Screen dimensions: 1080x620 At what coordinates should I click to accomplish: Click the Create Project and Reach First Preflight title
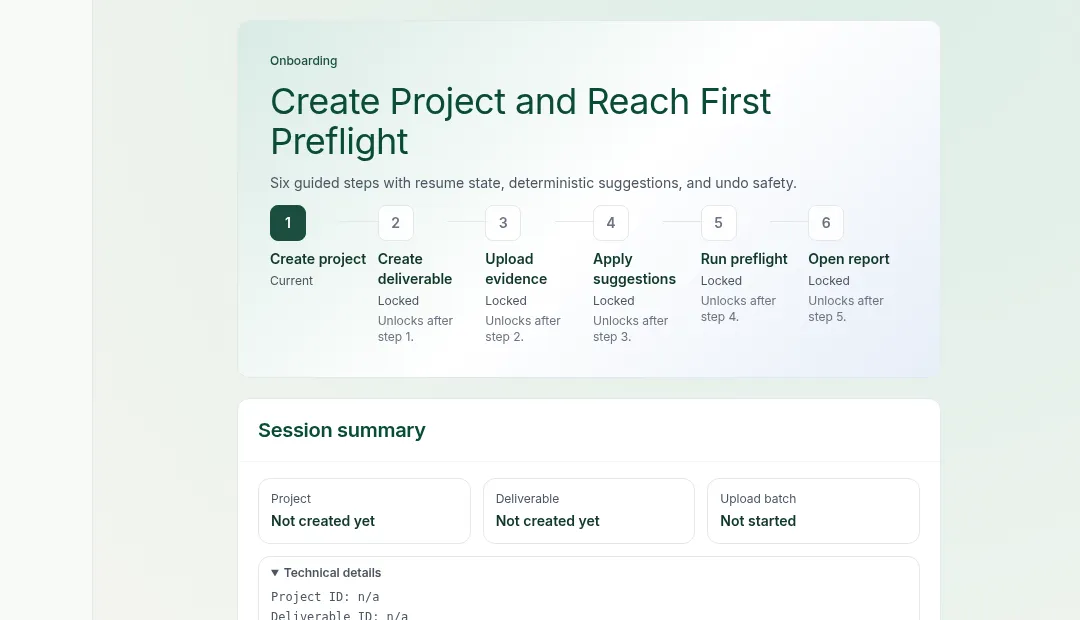(520, 121)
